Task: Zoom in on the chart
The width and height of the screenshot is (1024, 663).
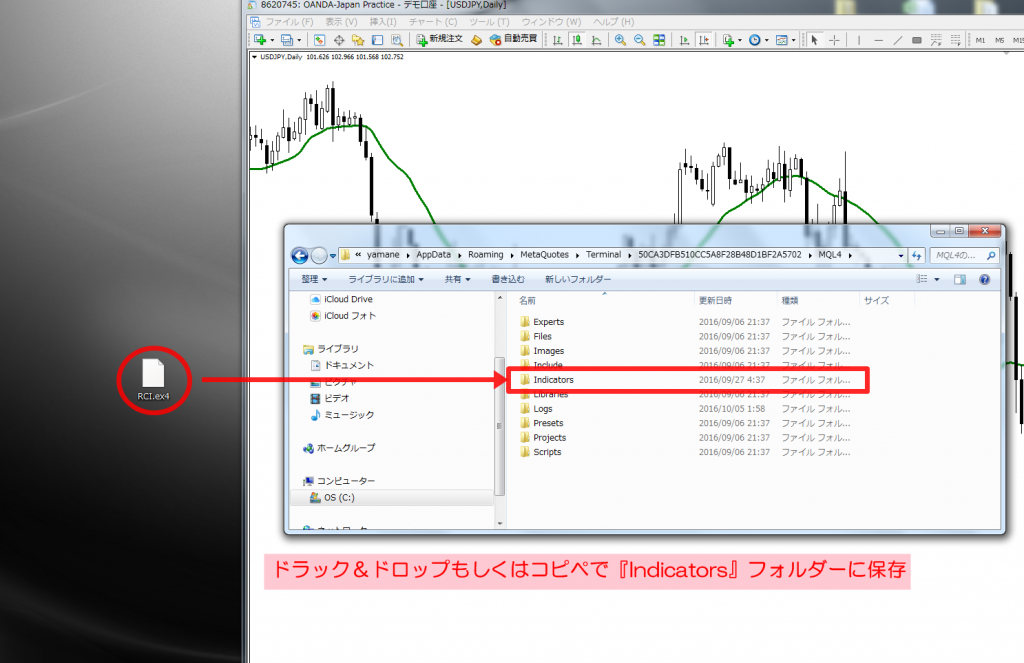Action: tap(620, 40)
